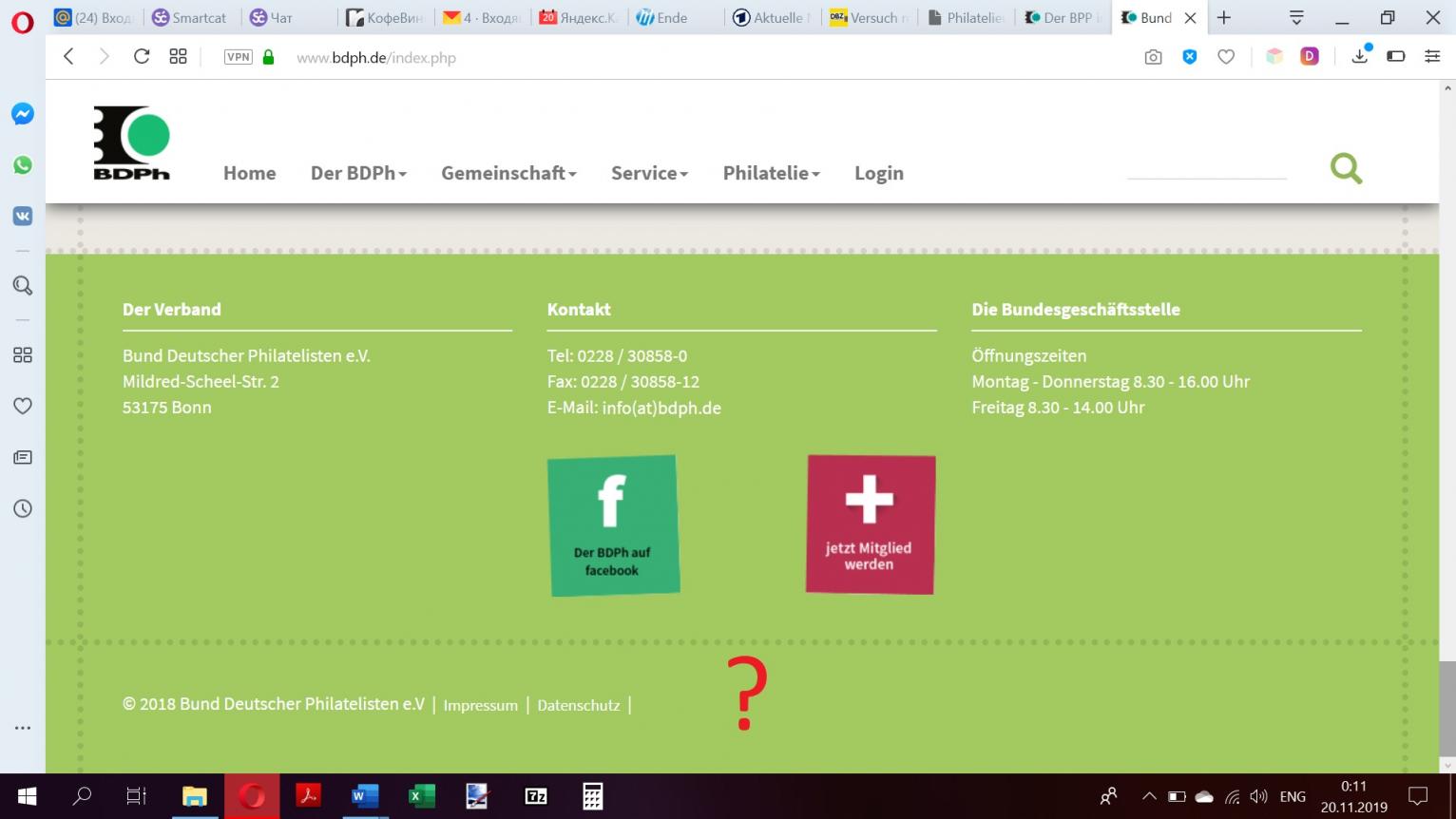The image size is (1456, 819).
Task: Click the BDPh logo
Action: pos(132,143)
